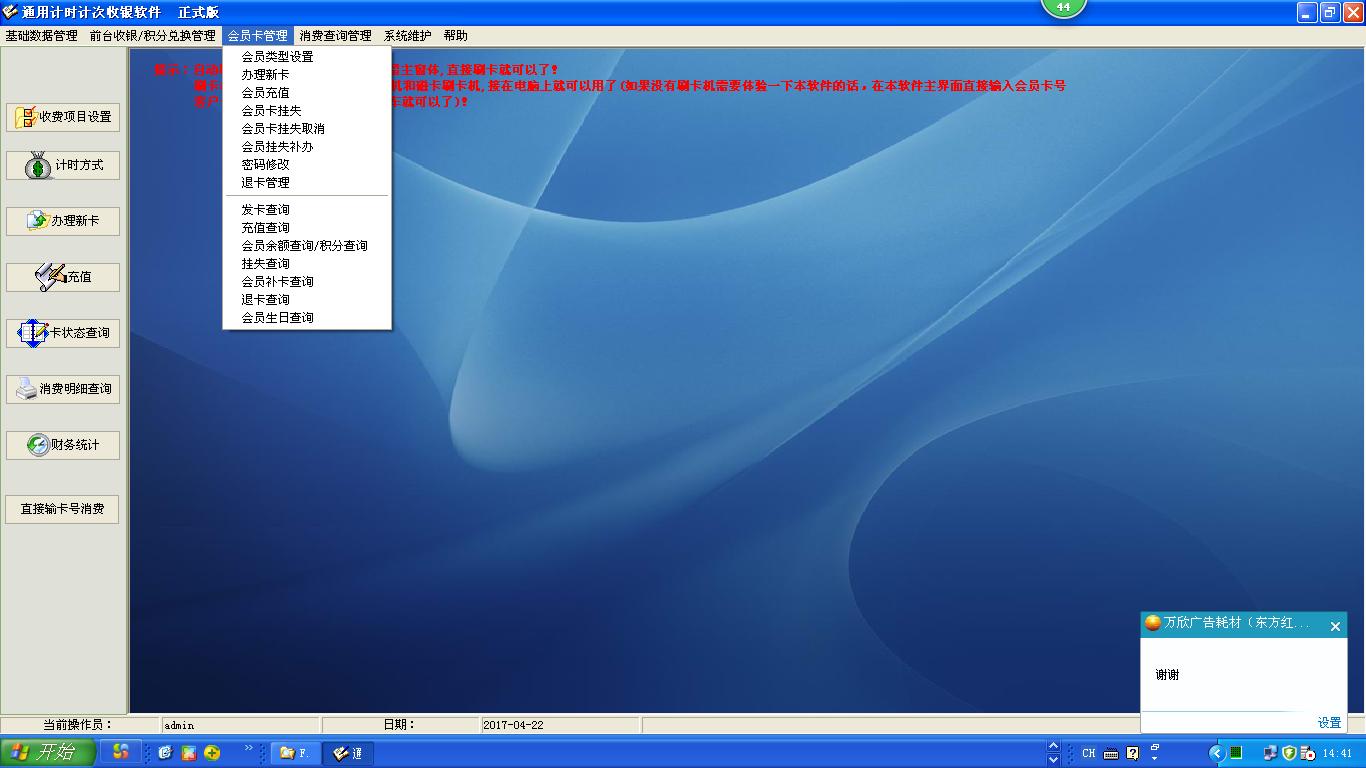
Task: Open 消费明细查询 in the sidebar
Action: pyautogui.click(x=63, y=389)
